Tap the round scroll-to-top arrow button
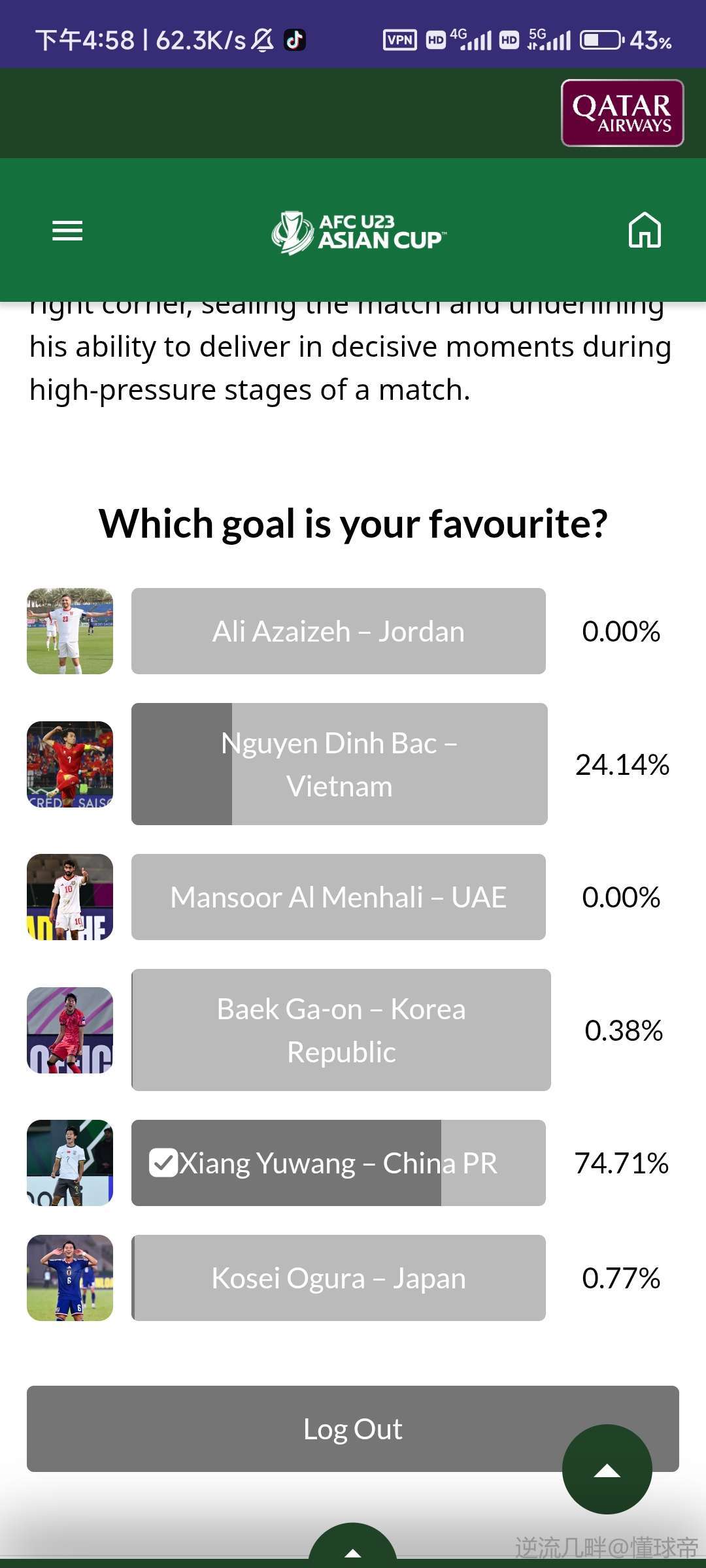The width and height of the screenshot is (706, 1568). 607,1469
